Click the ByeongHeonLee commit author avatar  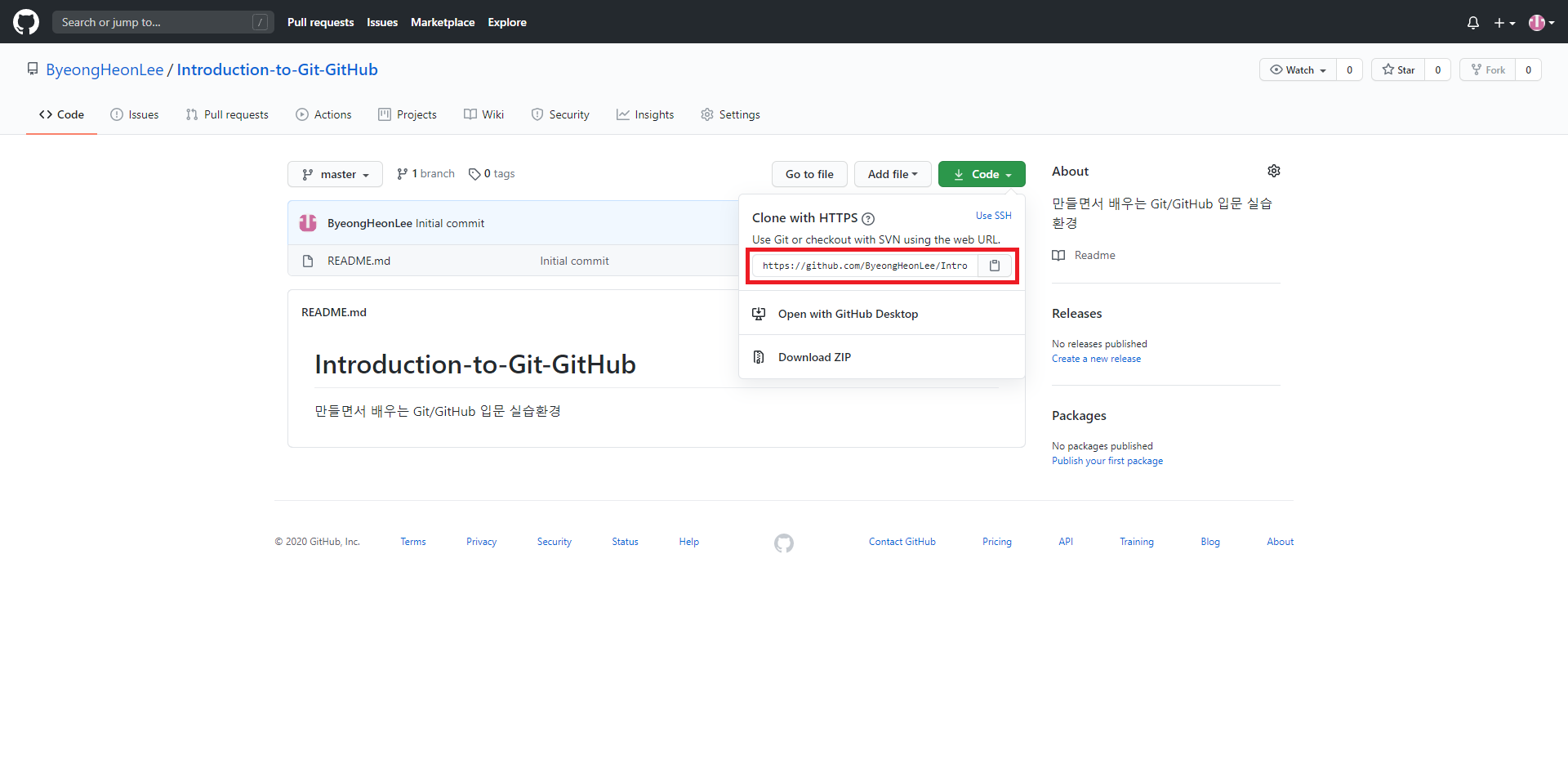tap(308, 223)
